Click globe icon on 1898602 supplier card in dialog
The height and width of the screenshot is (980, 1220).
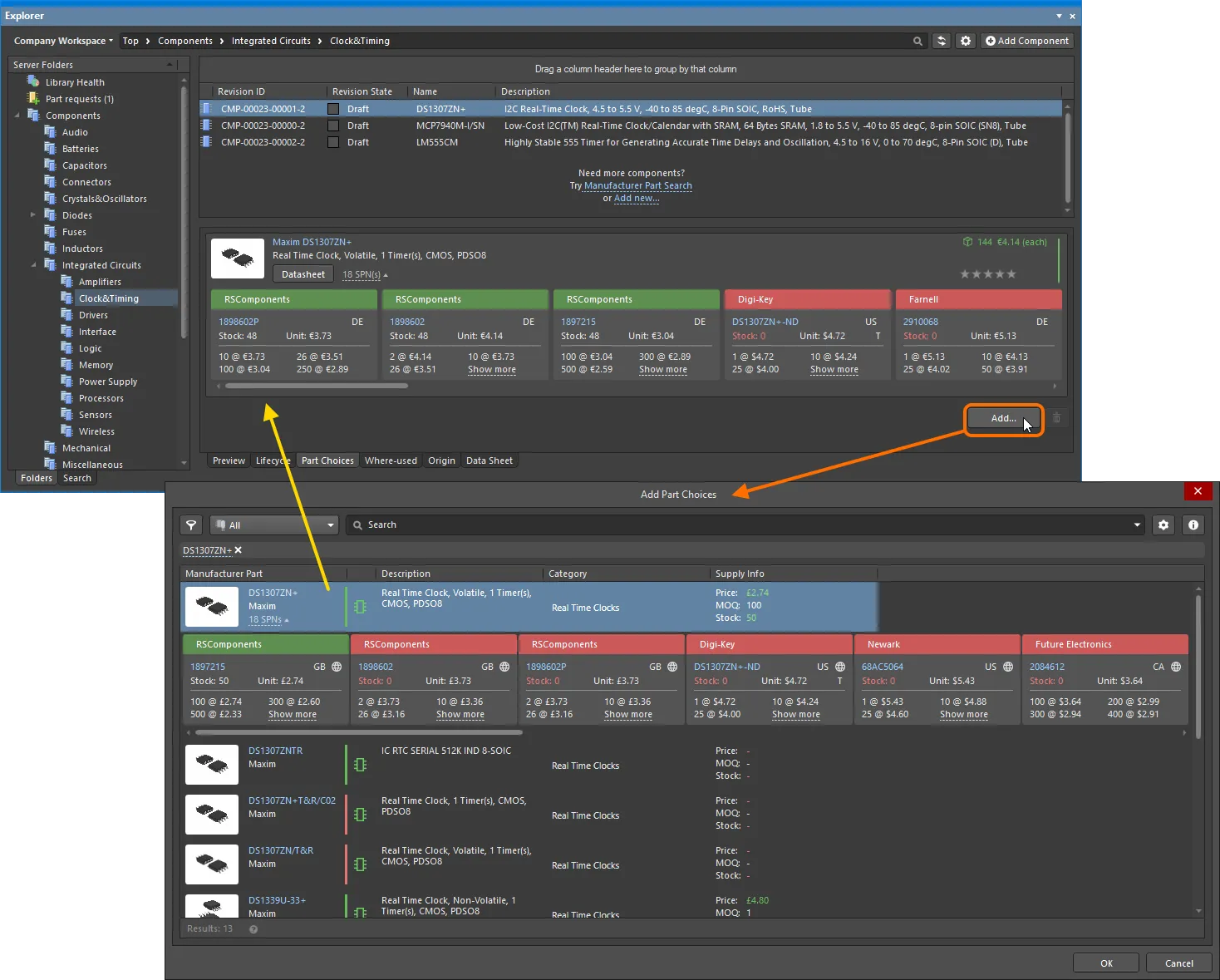coord(504,667)
